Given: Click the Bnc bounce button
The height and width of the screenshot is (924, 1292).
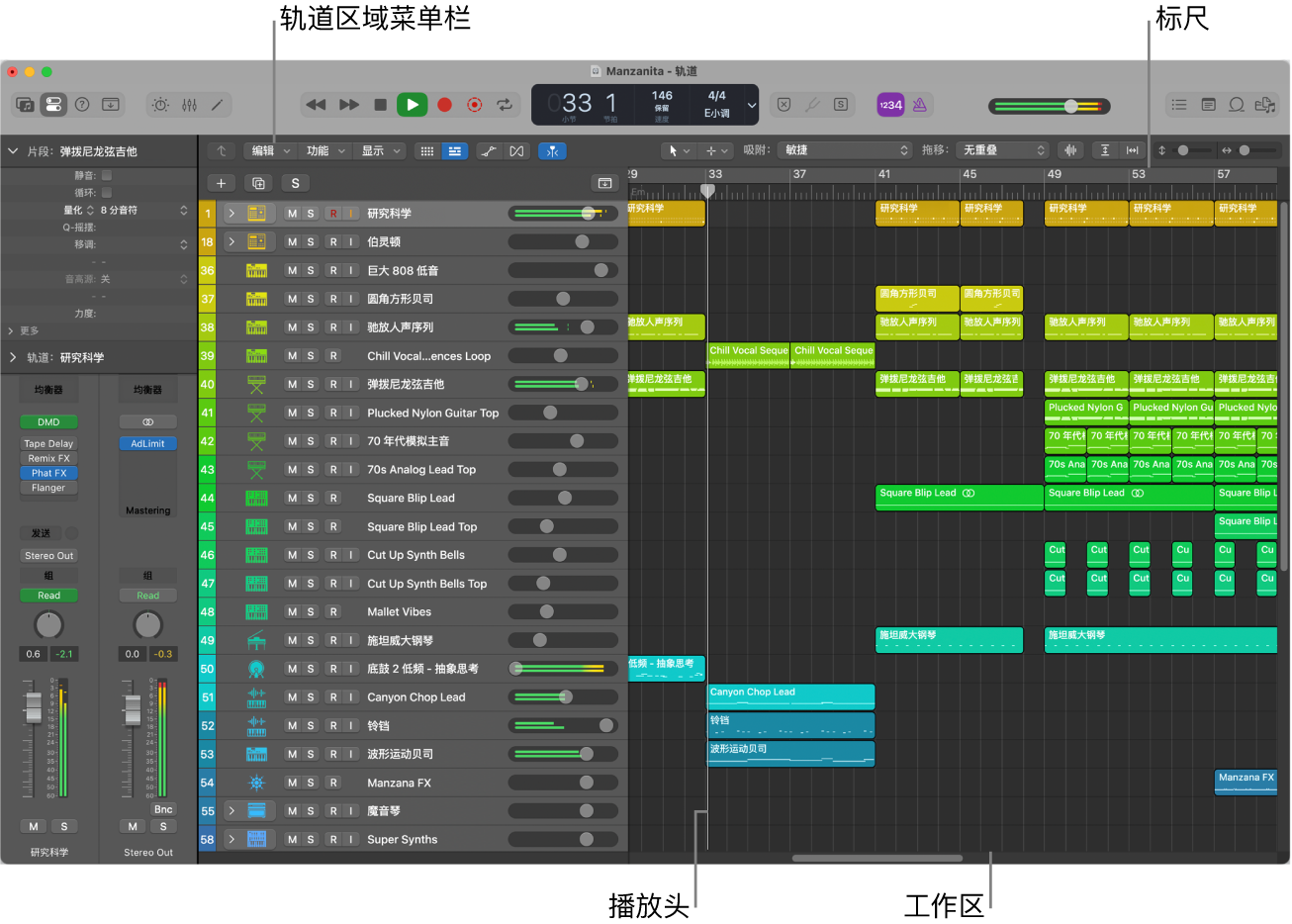Looking at the screenshot, I should click(x=163, y=809).
